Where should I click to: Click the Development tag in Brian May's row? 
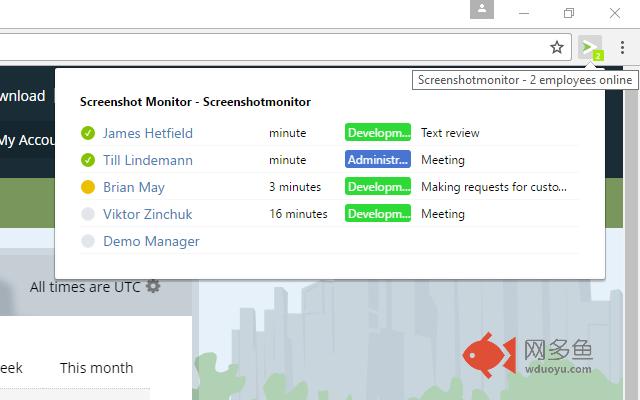[x=378, y=187]
